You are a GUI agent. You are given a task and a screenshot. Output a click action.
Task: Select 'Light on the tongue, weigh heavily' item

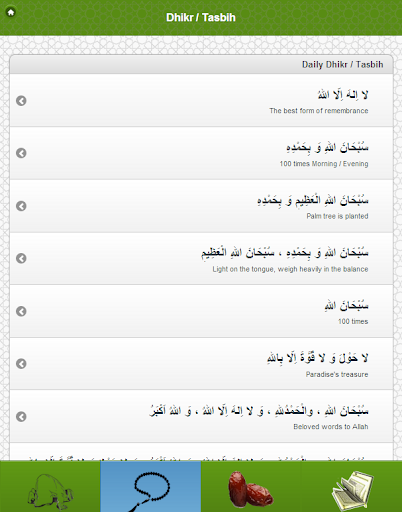coord(201,258)
